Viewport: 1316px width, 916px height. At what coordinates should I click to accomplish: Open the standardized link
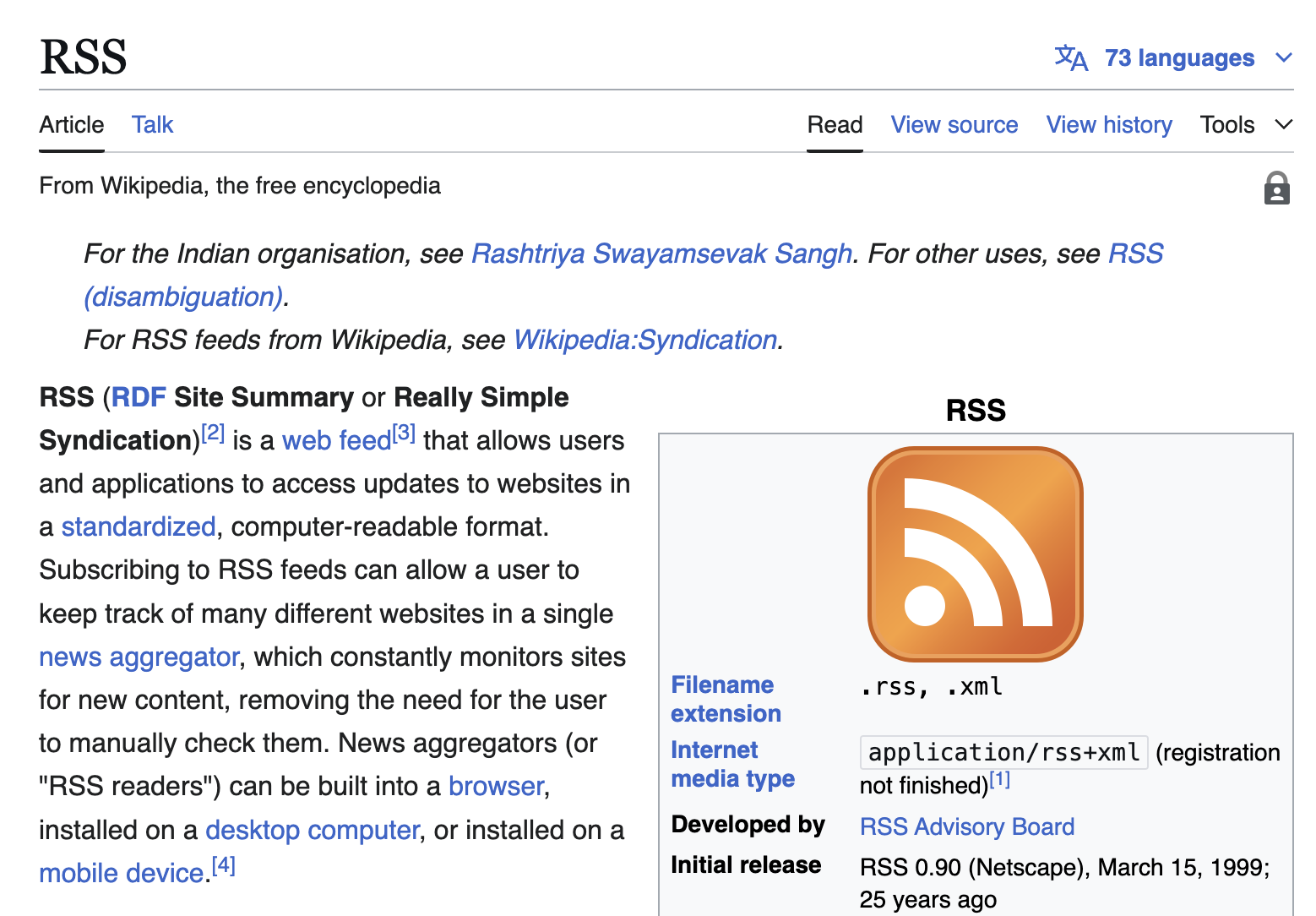tap(139, 526)
